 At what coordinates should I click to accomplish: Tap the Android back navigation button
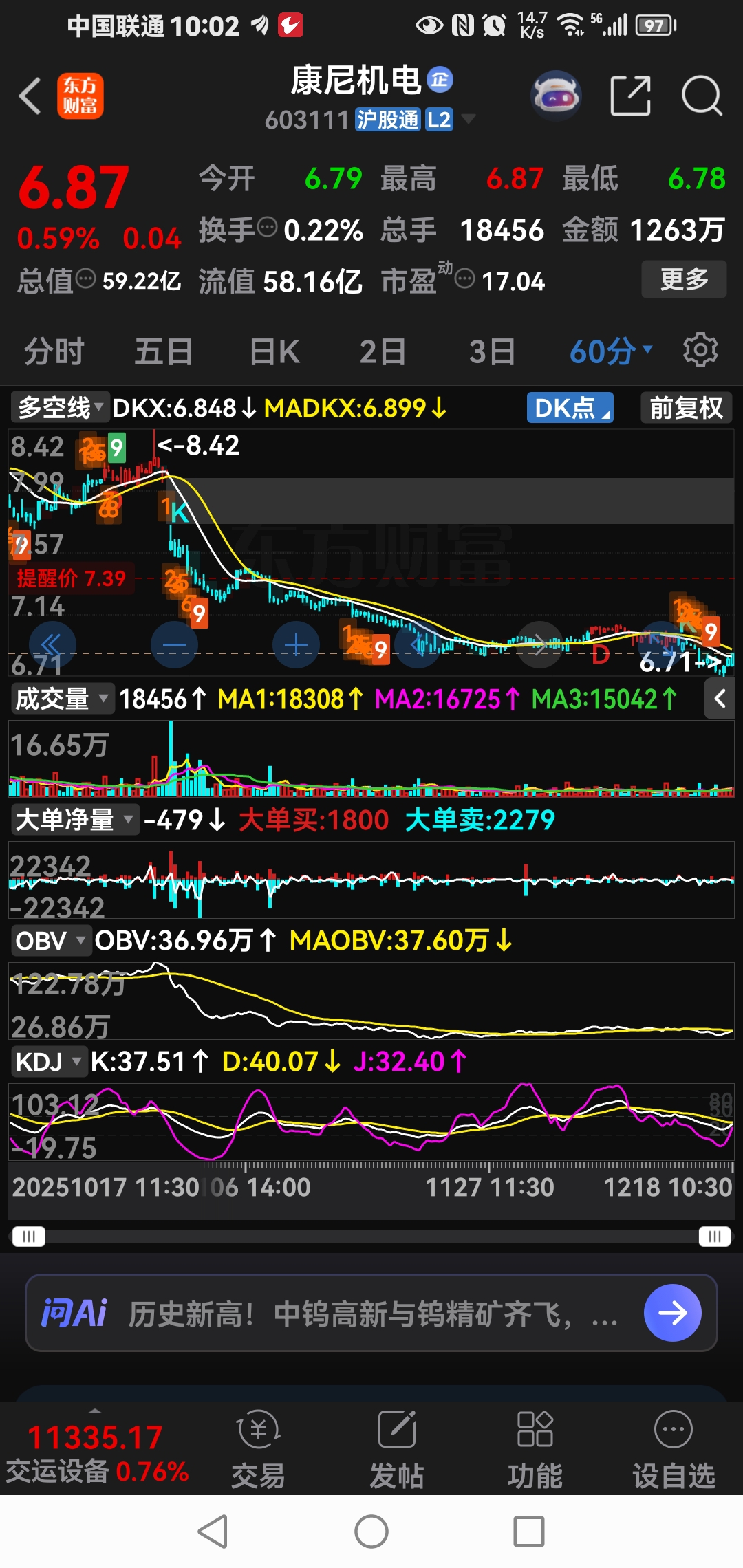(213, 1532)
